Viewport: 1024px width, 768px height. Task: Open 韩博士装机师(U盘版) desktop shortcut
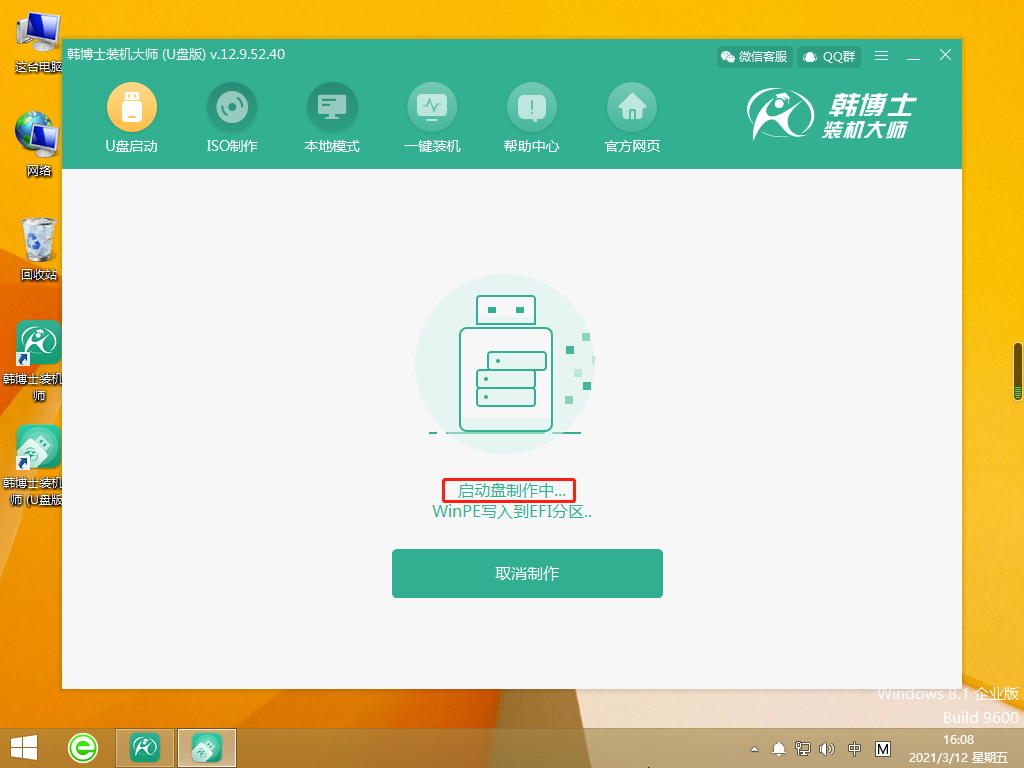(37, 447)
